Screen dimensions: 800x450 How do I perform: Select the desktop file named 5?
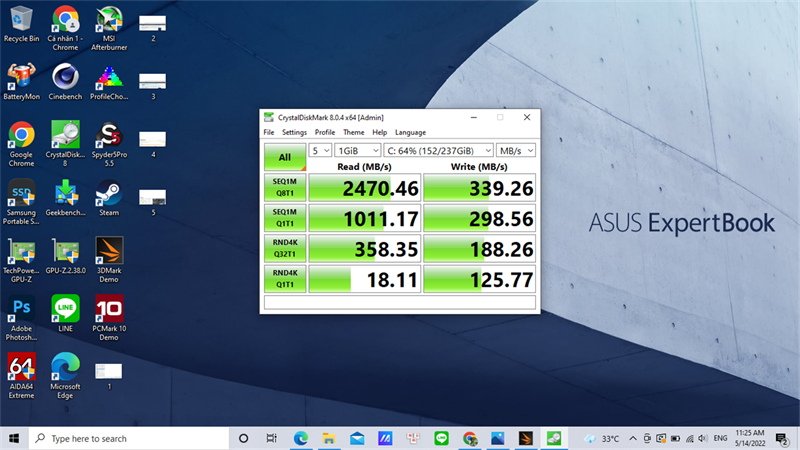153,202
